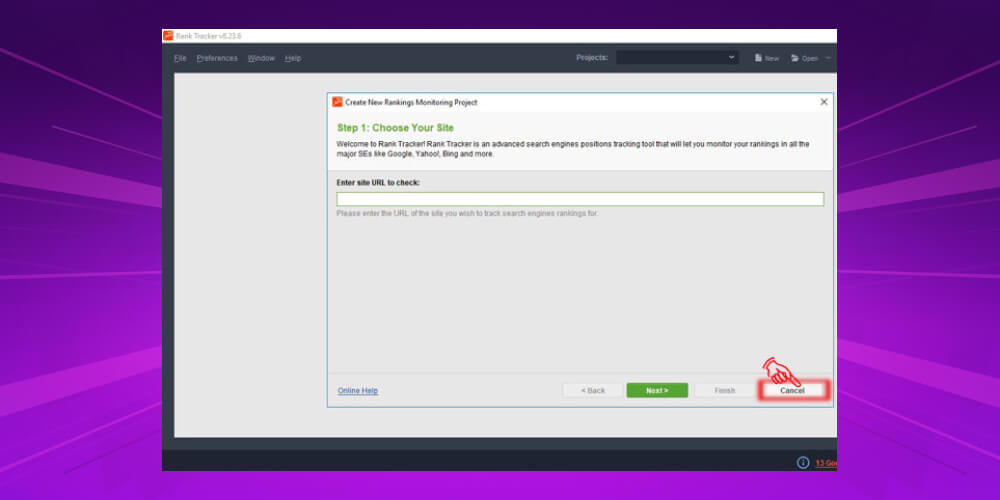This screenshot has height=500, width=1000.
Task: Click the Rank Tracker title bar logo
Action: coord(168,36)
